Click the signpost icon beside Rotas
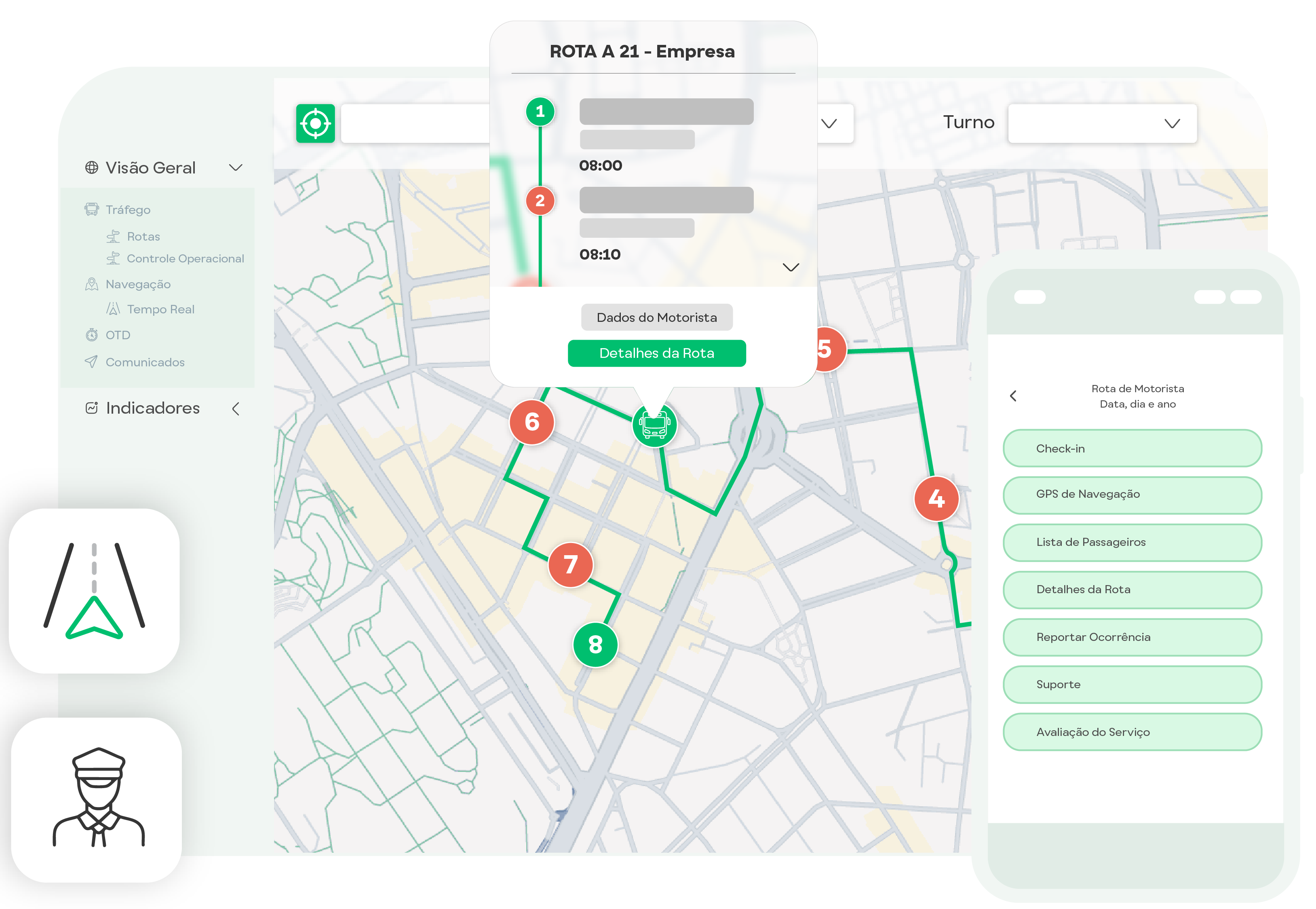 pyautogui.click(x=113, y=237)
